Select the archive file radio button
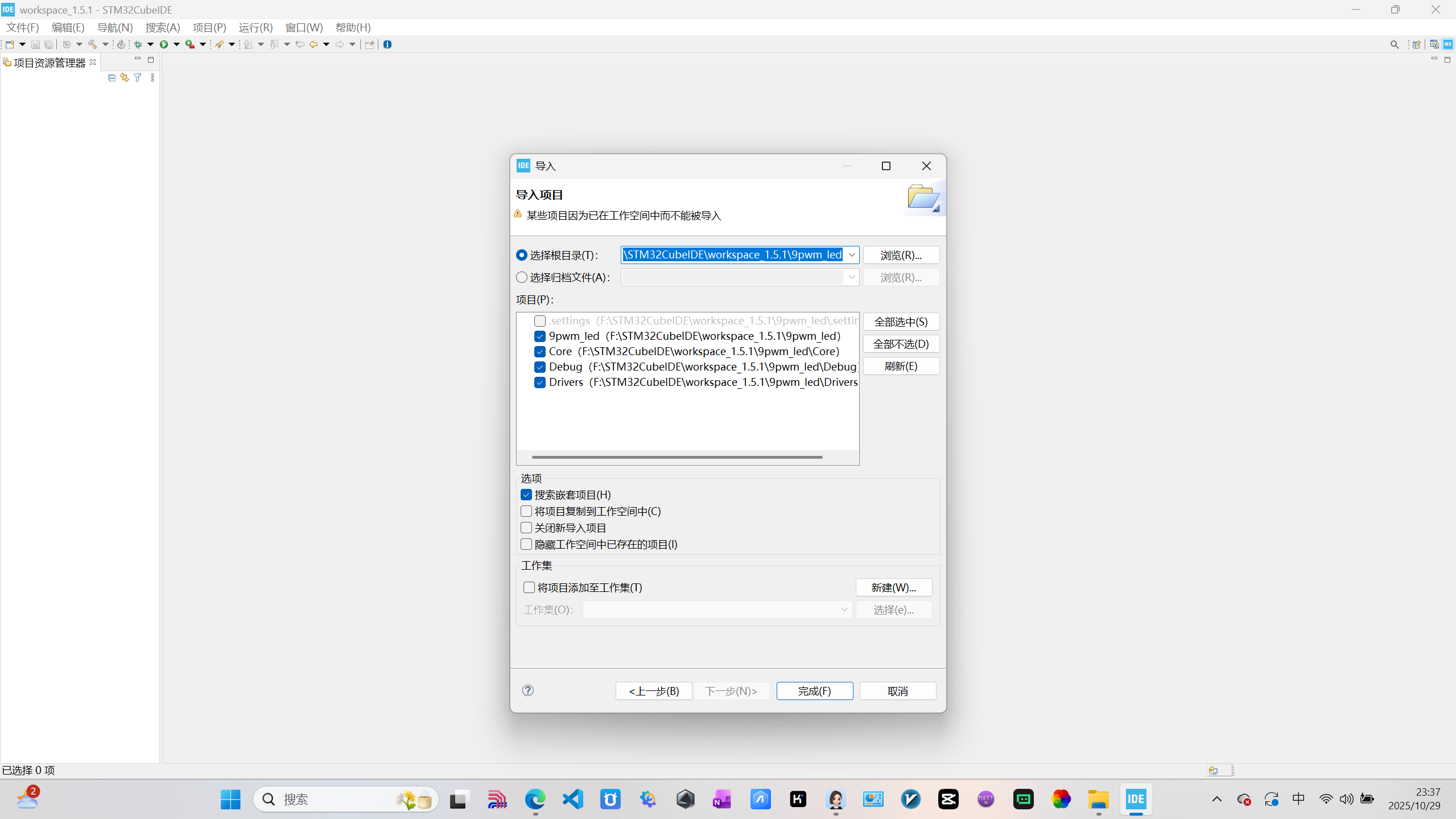Screen dimensions: 1456x819 (x=522, y=277)
